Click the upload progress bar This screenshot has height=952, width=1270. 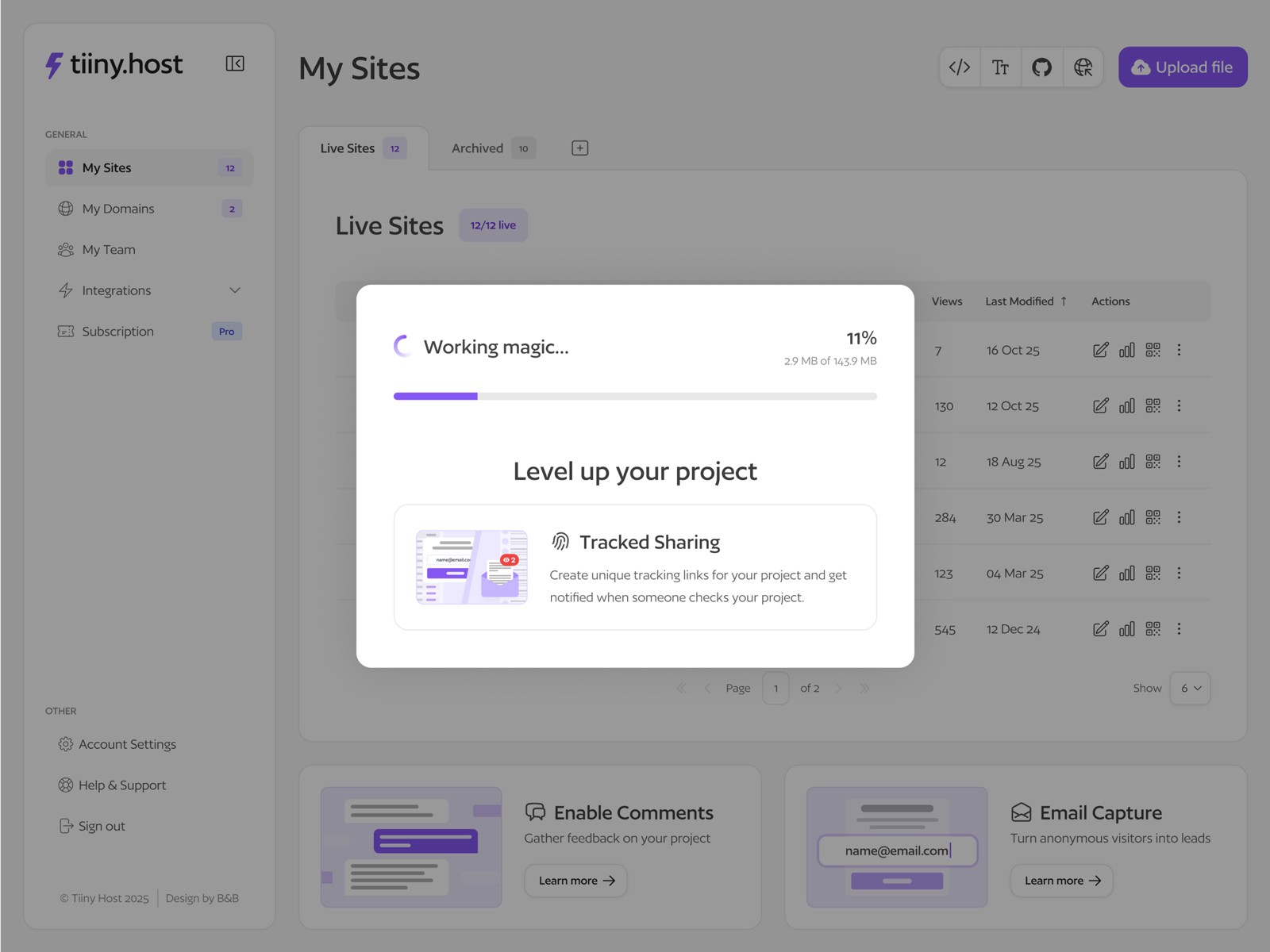[x=635, y=396]
